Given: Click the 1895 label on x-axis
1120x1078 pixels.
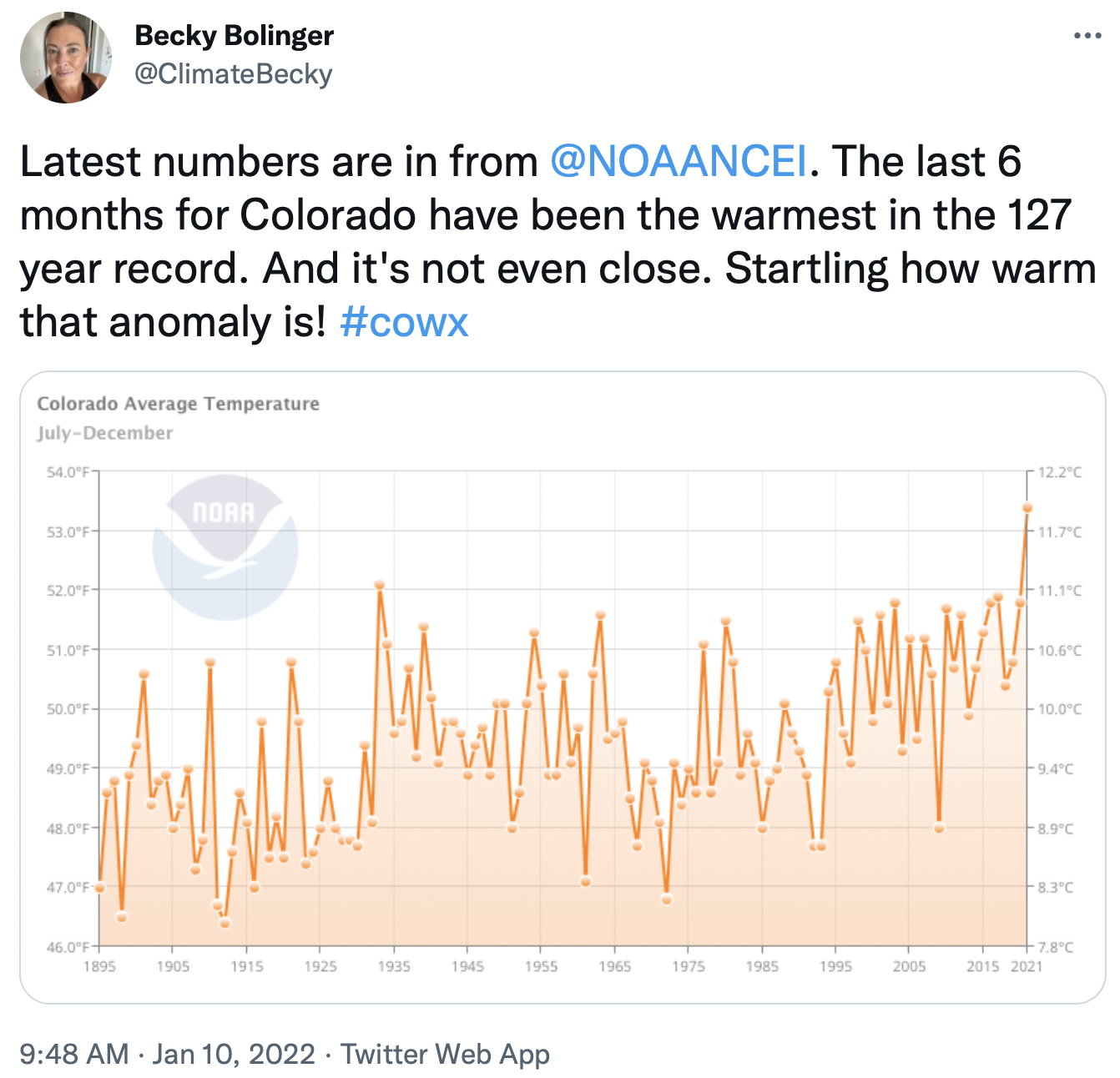Looking at the screenshot, I should coord(99,966).
